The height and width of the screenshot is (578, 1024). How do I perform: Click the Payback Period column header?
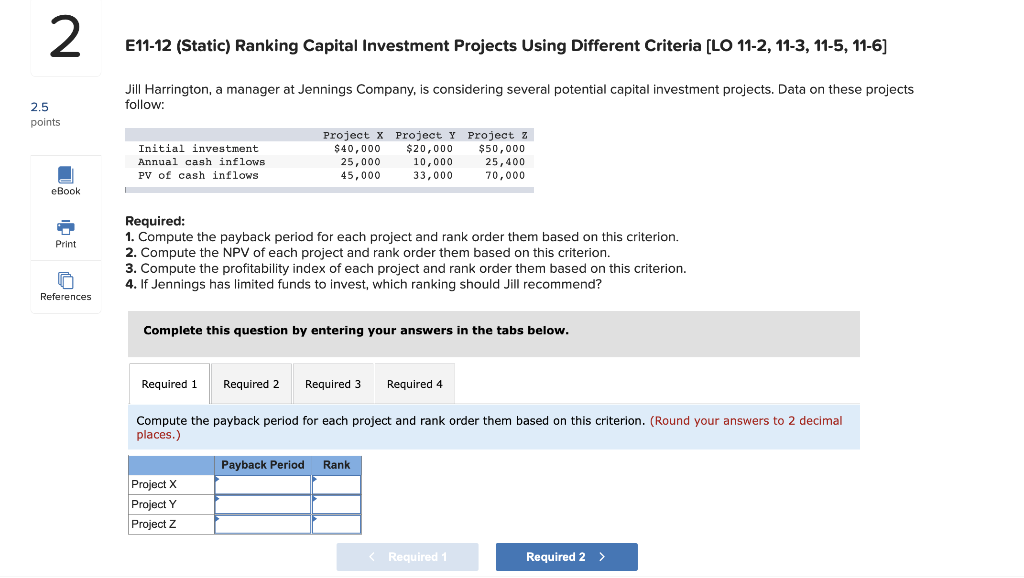(x=263, y=464)
